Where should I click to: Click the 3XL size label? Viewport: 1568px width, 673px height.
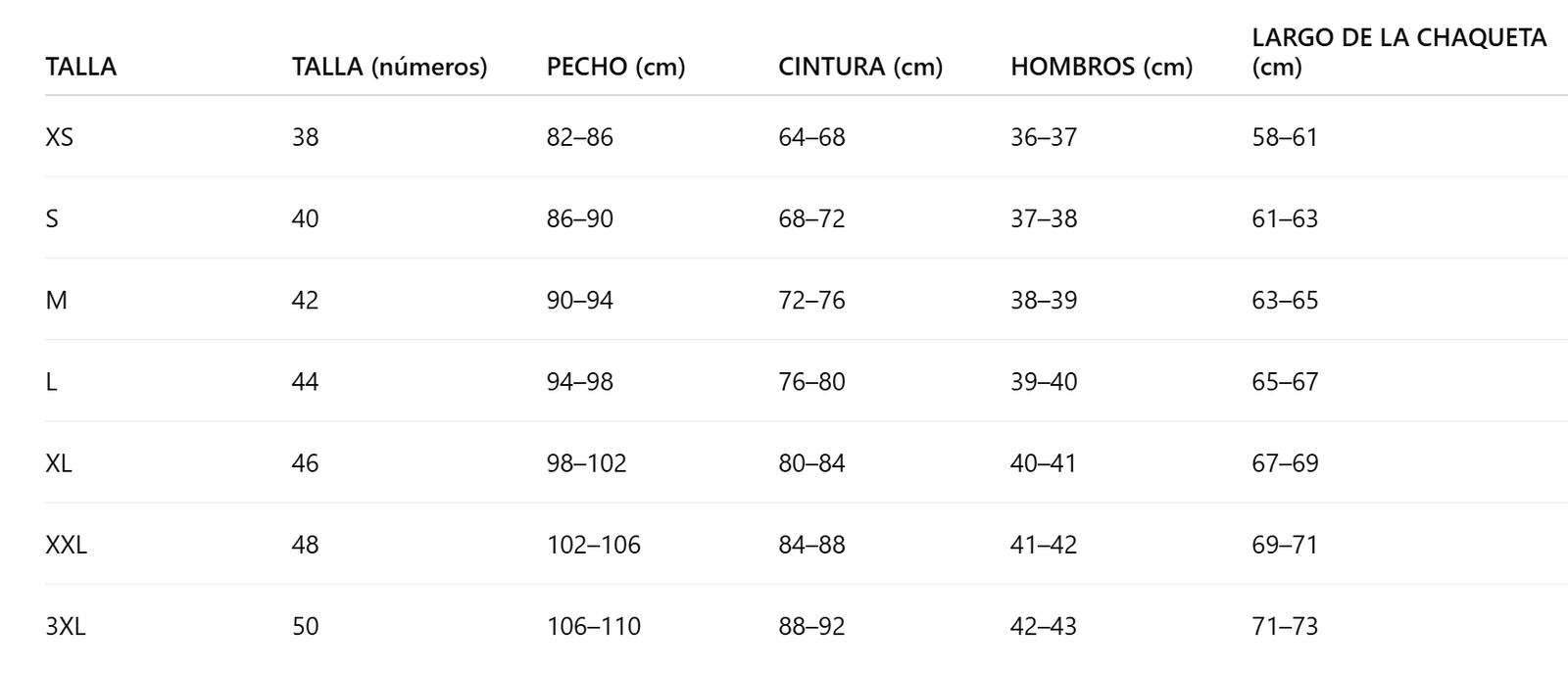coord(65,626)
